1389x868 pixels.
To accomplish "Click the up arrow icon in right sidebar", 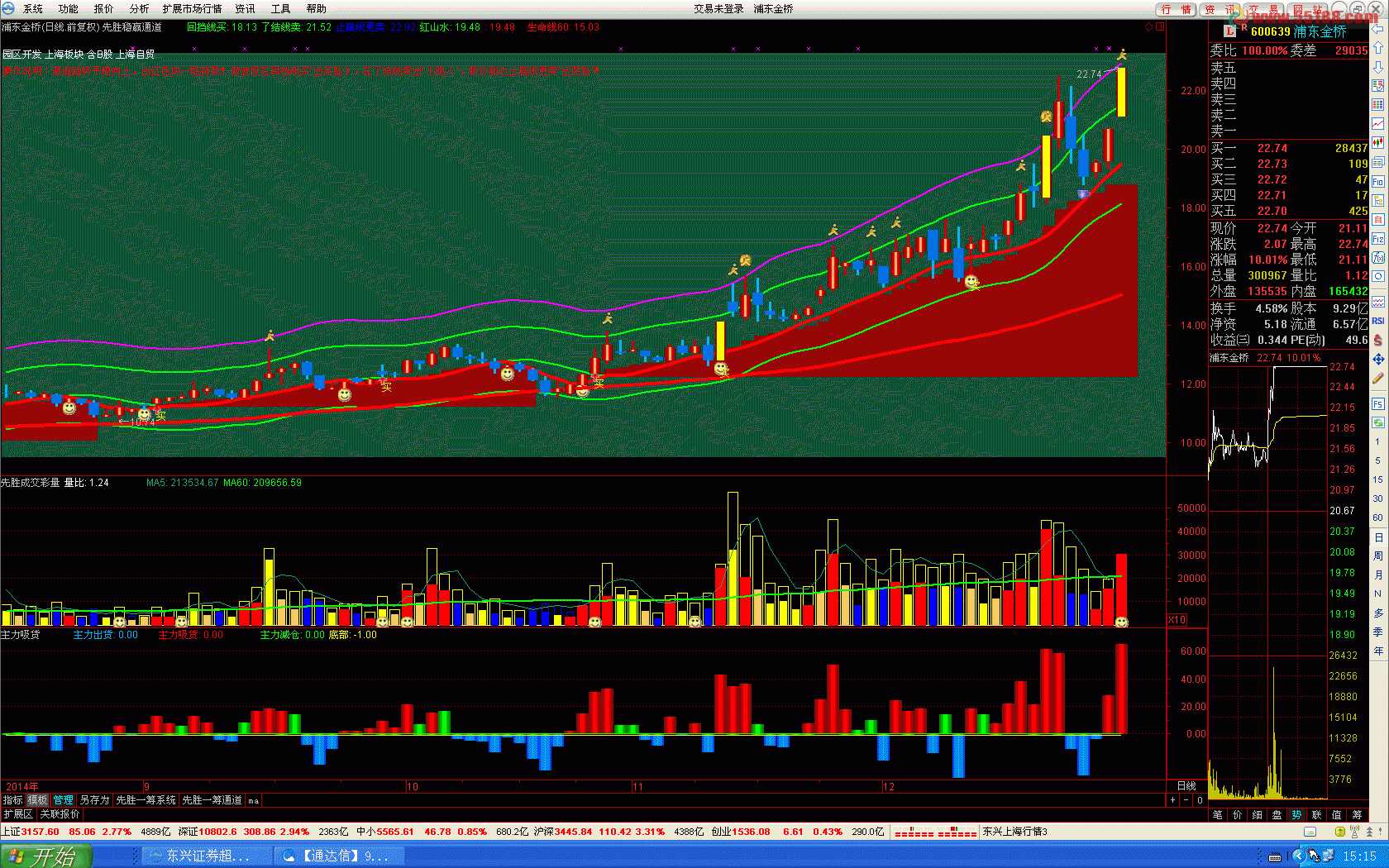I will pos(1378,48).
